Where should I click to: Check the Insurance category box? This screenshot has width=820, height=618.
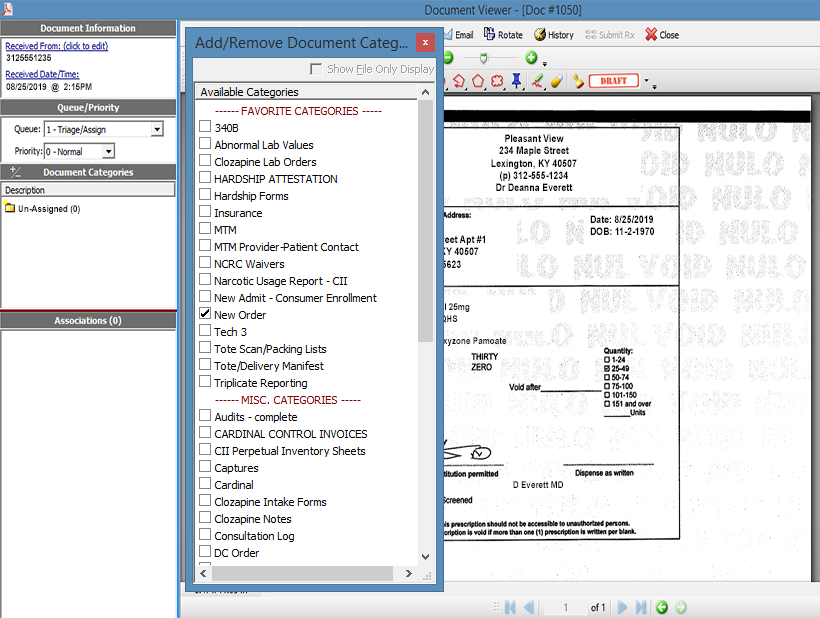(x=205, y=213)
